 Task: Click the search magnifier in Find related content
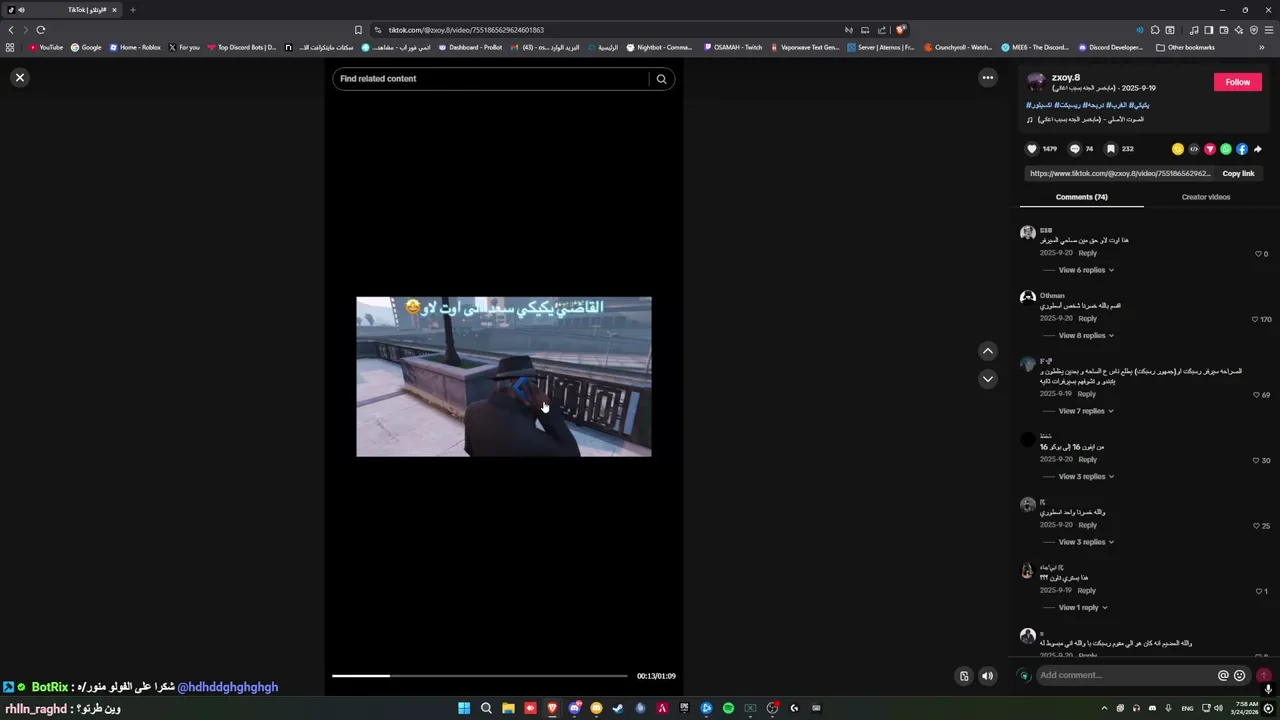(661, 79)
